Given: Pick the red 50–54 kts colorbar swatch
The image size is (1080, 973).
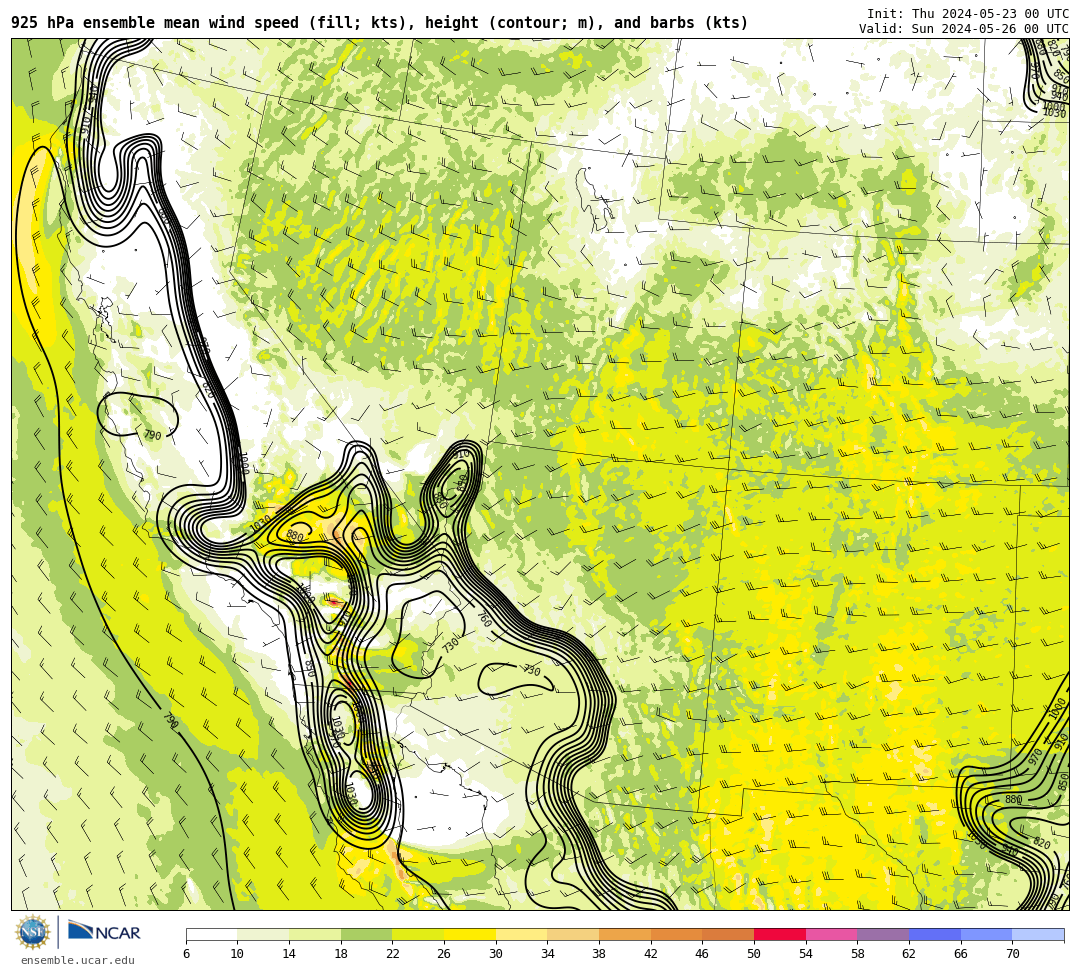Looking at the screenshot, I should coord(780,934).
